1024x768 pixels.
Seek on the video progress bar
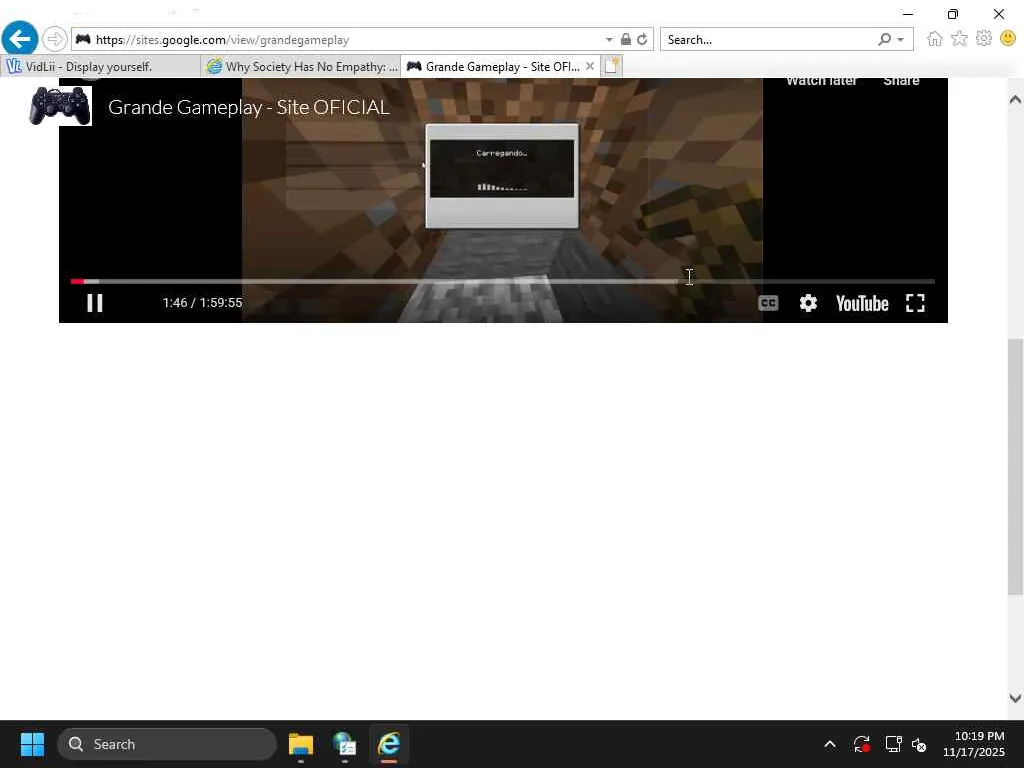[503, 281]
